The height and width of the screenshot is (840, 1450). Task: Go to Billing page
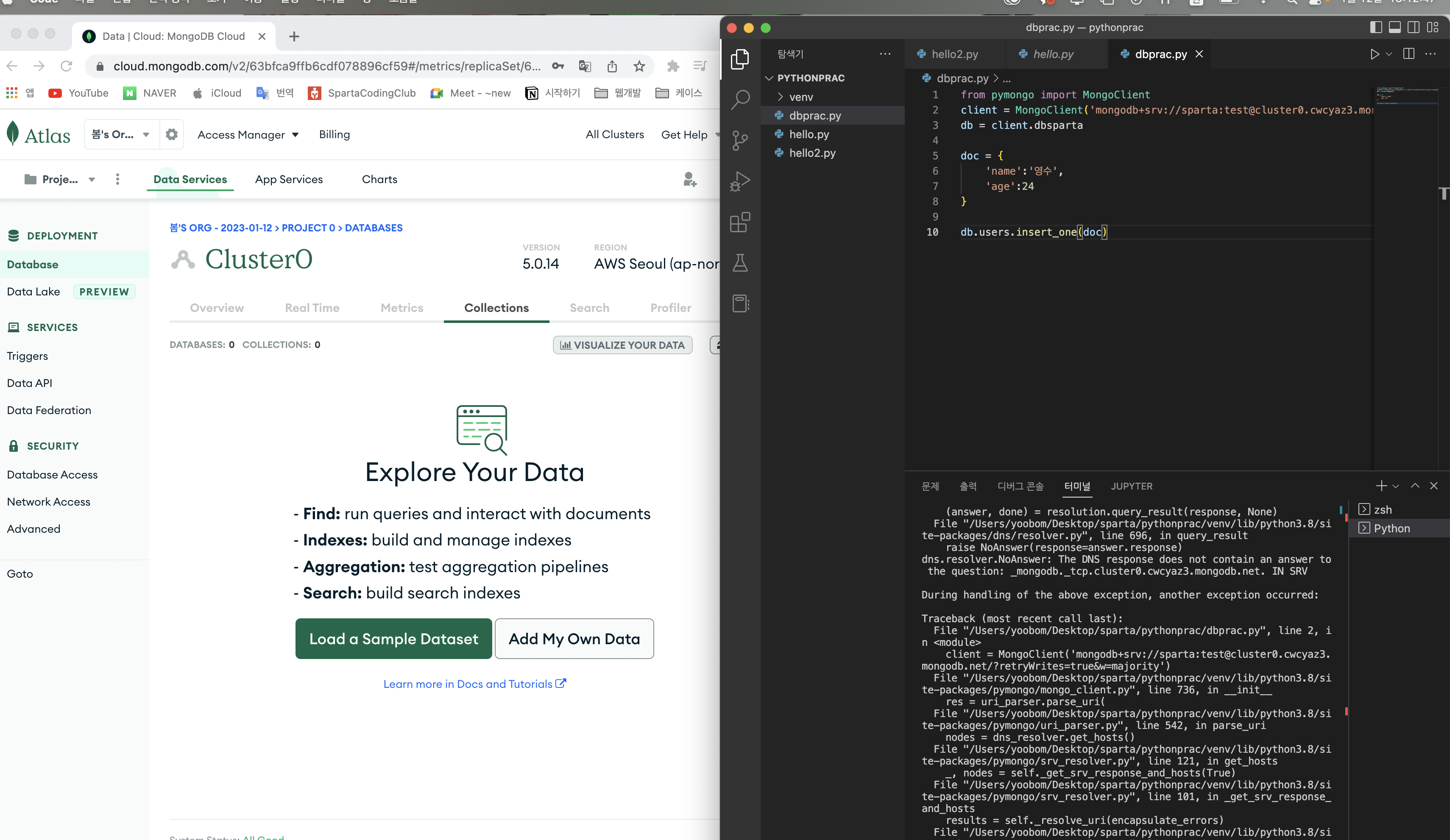click(334, 135)
